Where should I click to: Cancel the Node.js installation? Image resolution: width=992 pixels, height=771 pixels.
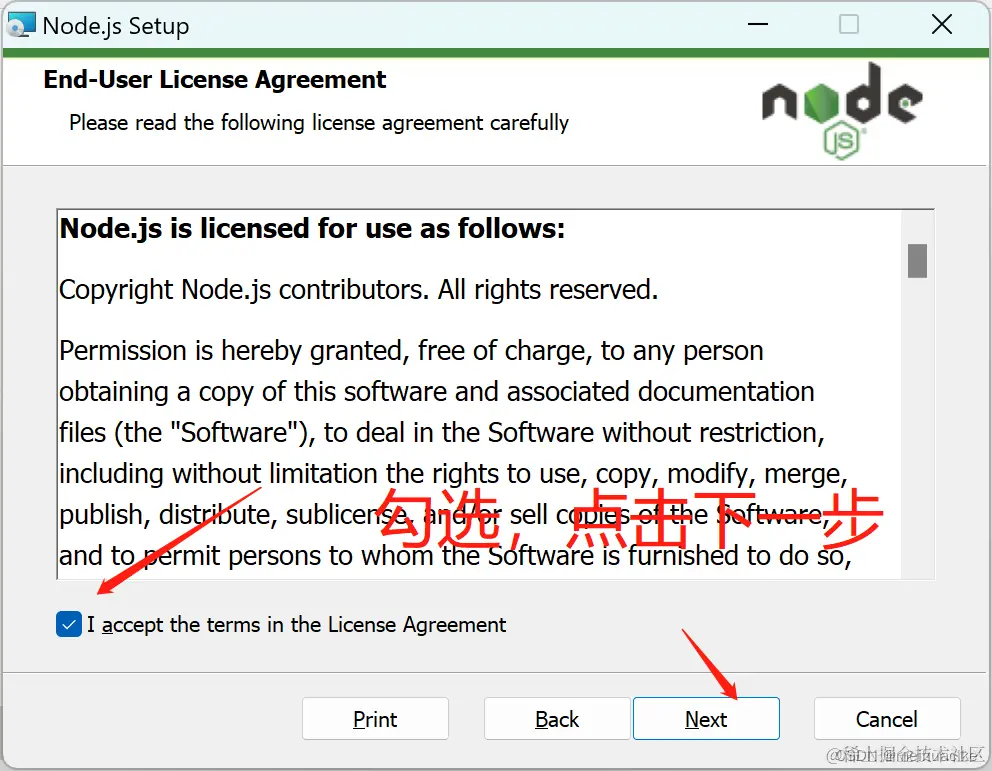pos(886,719)
